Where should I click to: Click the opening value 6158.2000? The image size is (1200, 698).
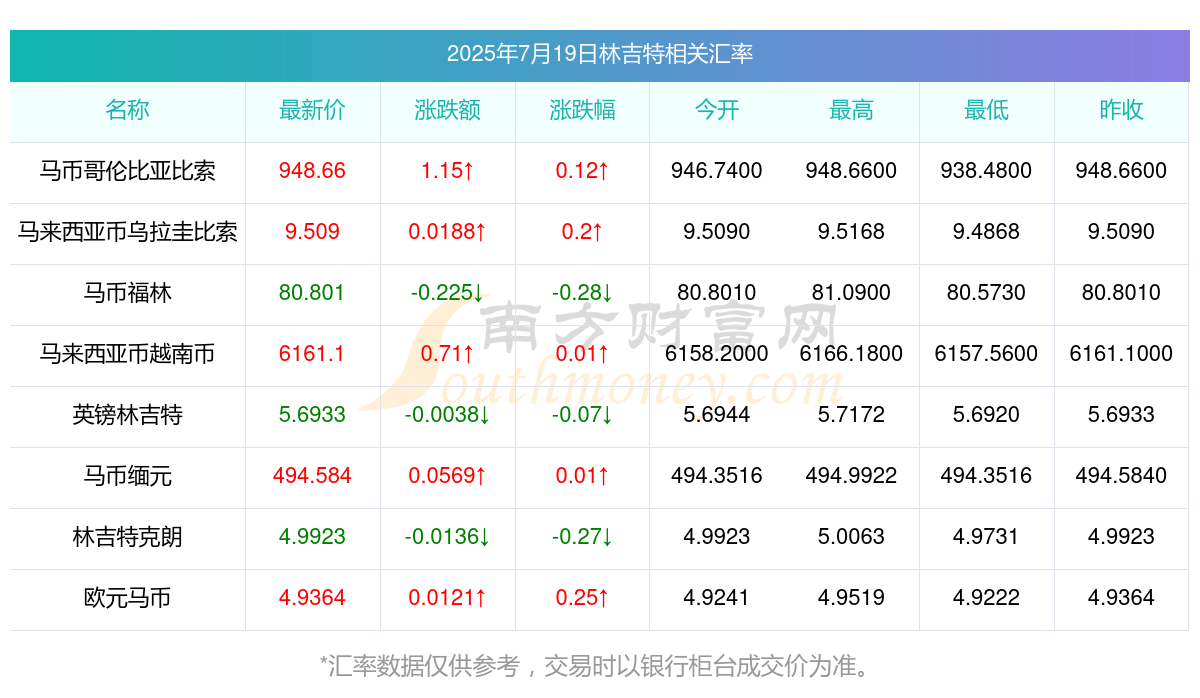coord(717,354)
